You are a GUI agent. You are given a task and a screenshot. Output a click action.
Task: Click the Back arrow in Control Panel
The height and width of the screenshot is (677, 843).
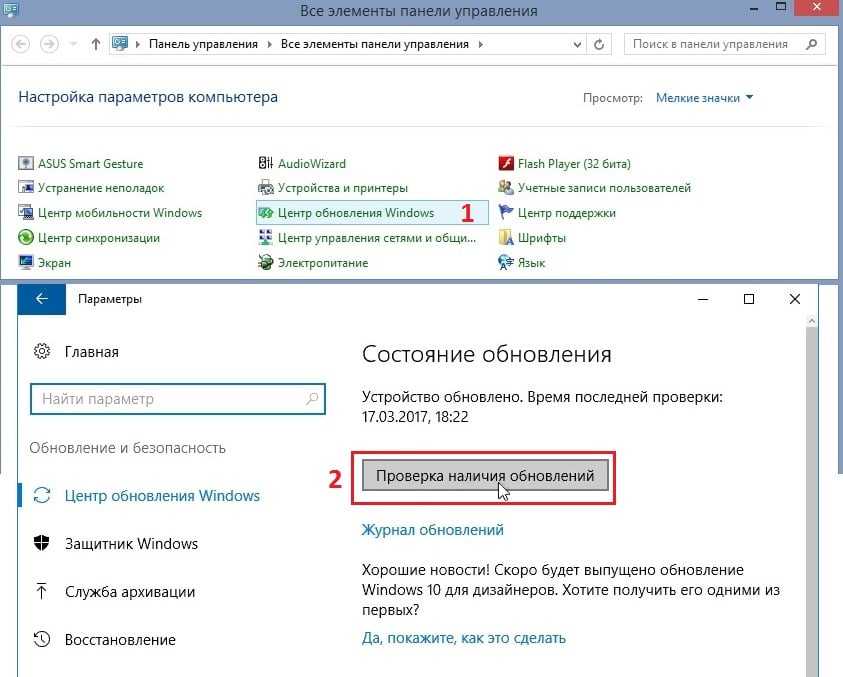20,44
